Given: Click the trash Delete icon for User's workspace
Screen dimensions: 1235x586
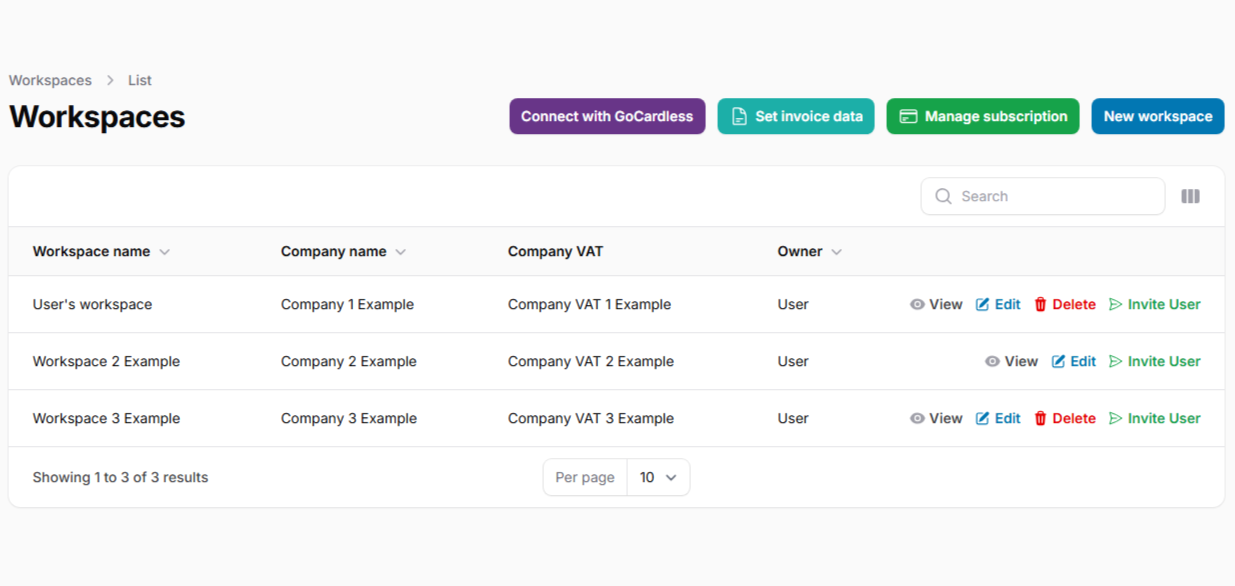Looking at the screenshot, I should click(1040, 305).
